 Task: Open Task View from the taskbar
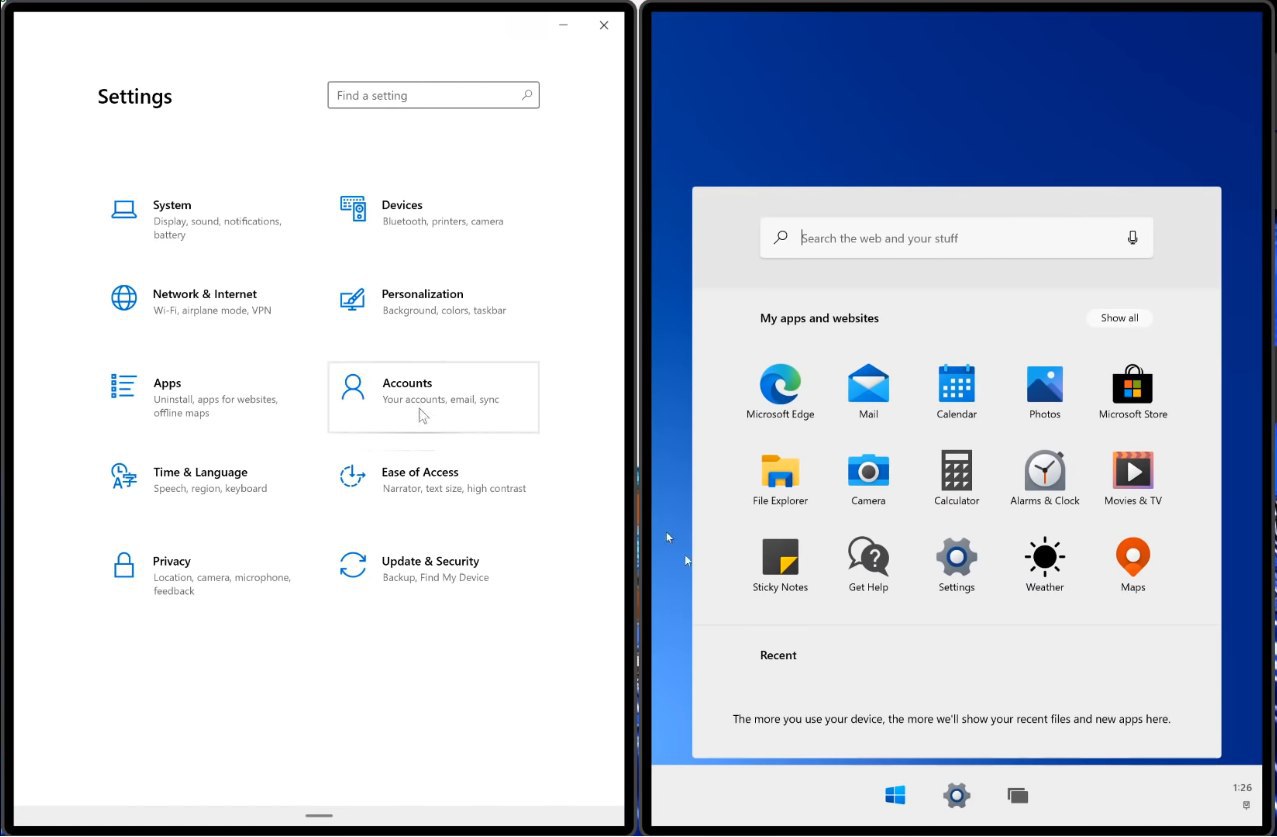click(1018, 796)
